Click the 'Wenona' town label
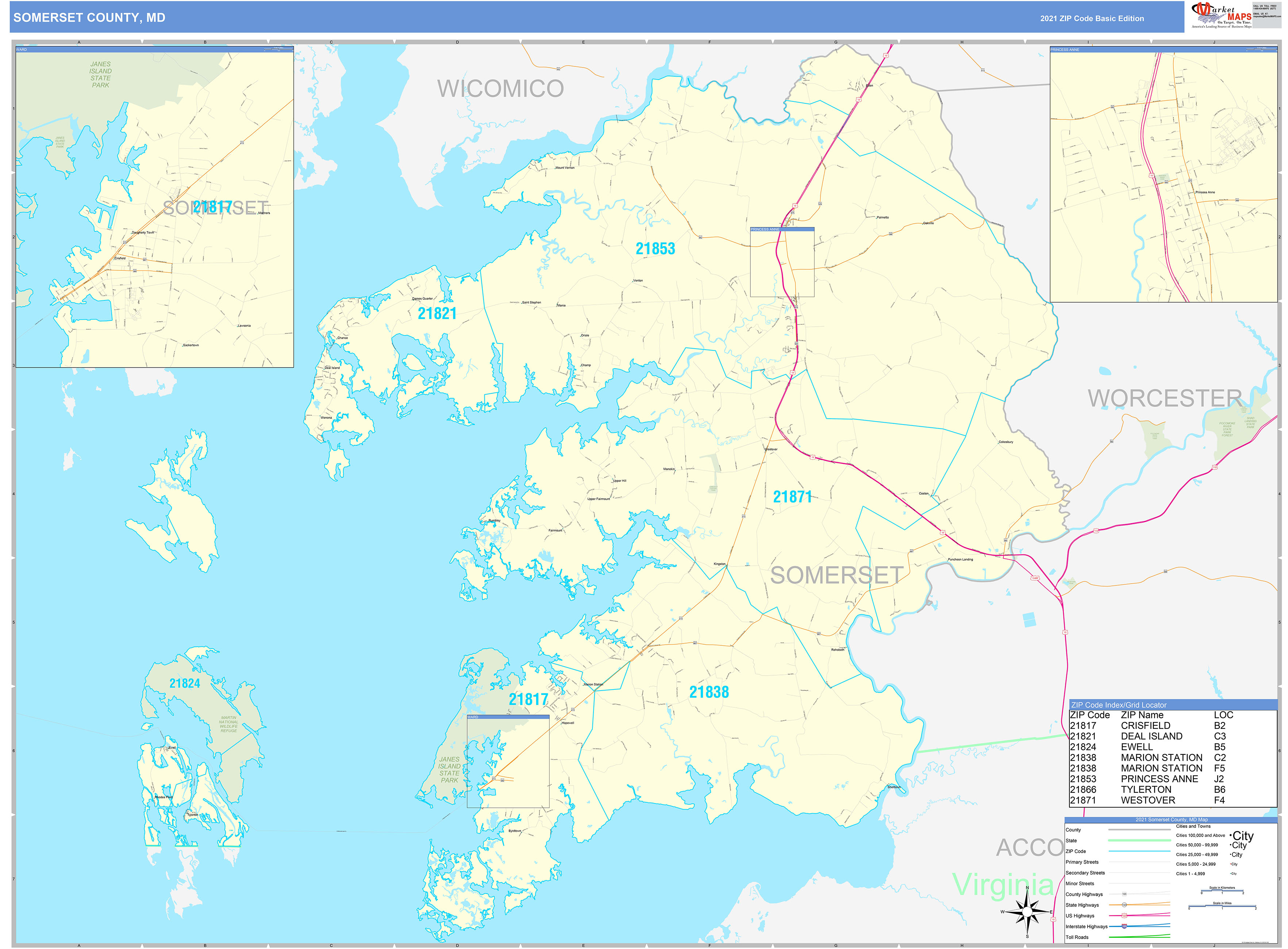Viewport: 1288px width, 949px height. (x=326, y=418)
